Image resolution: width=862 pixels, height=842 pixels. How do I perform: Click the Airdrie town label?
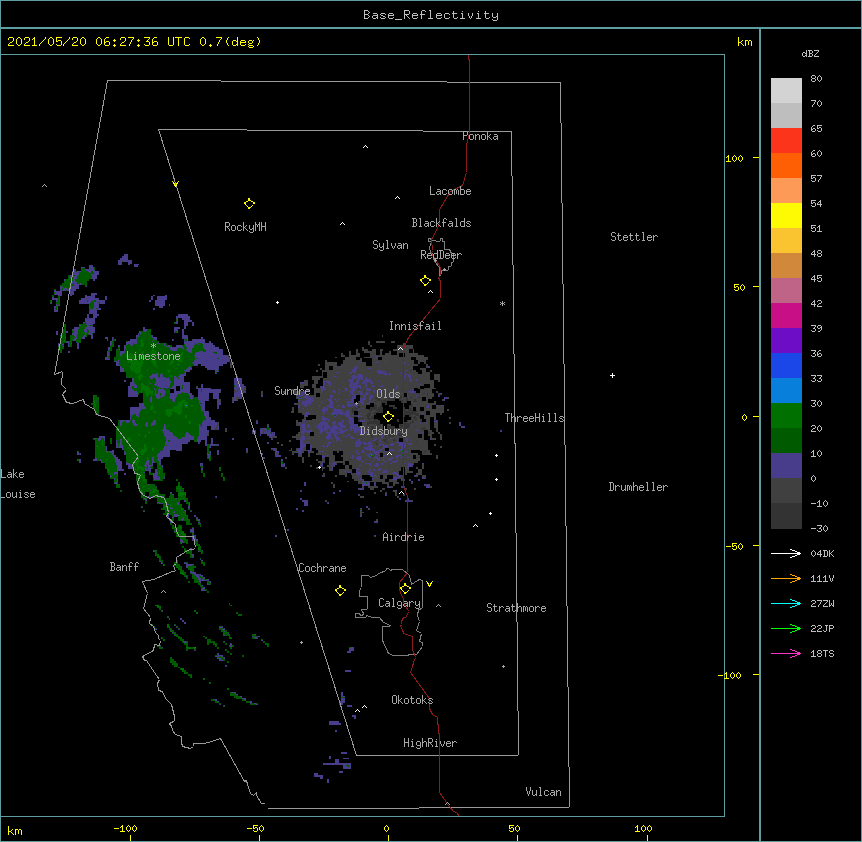[404, 537]
